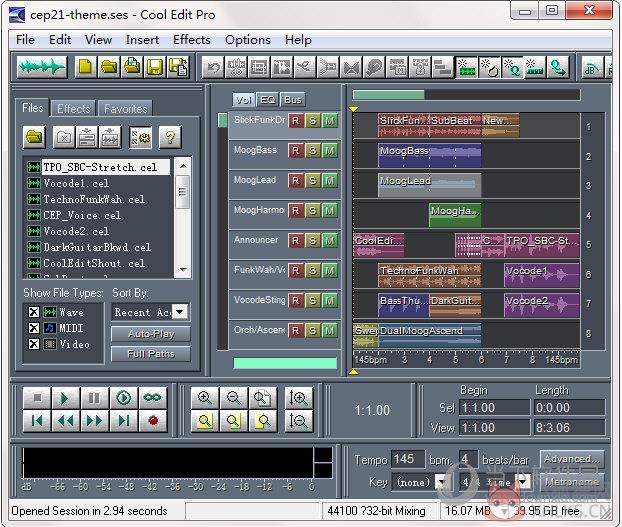Viewport: 622px width, 527px height.
Task: Click the Play transport button
Action: 65,397
